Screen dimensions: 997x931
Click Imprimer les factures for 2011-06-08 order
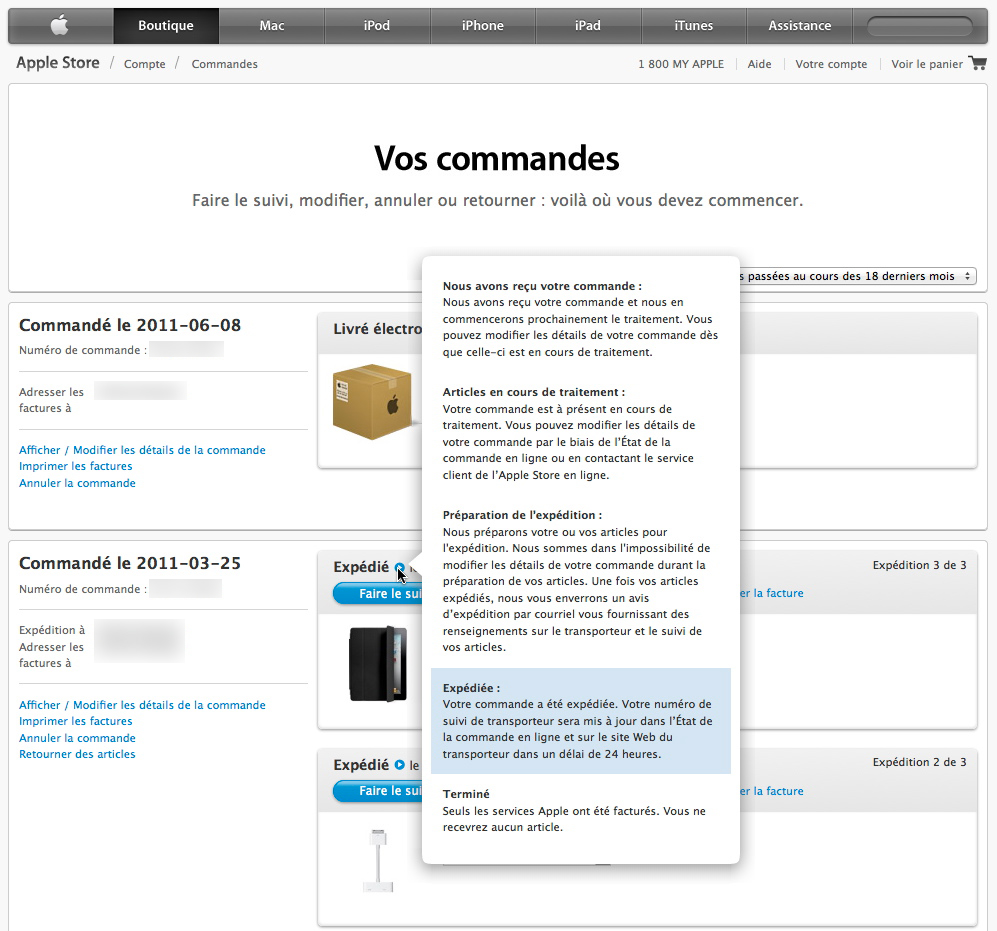click(x=76, y=466)
